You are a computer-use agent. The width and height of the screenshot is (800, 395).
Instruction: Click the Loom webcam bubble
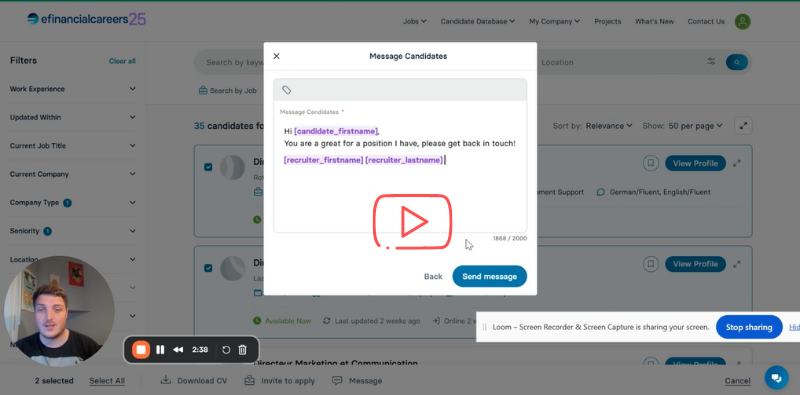coord(59,311)
